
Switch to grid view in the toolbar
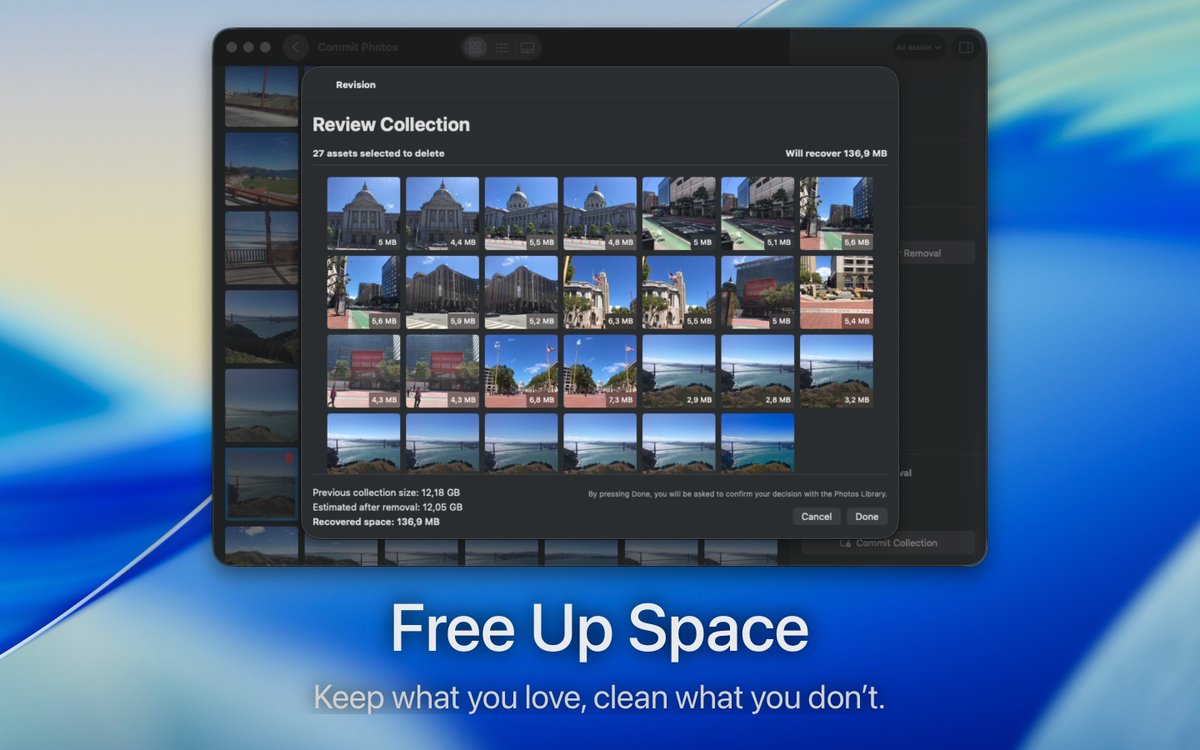click(x=475, y=47)
